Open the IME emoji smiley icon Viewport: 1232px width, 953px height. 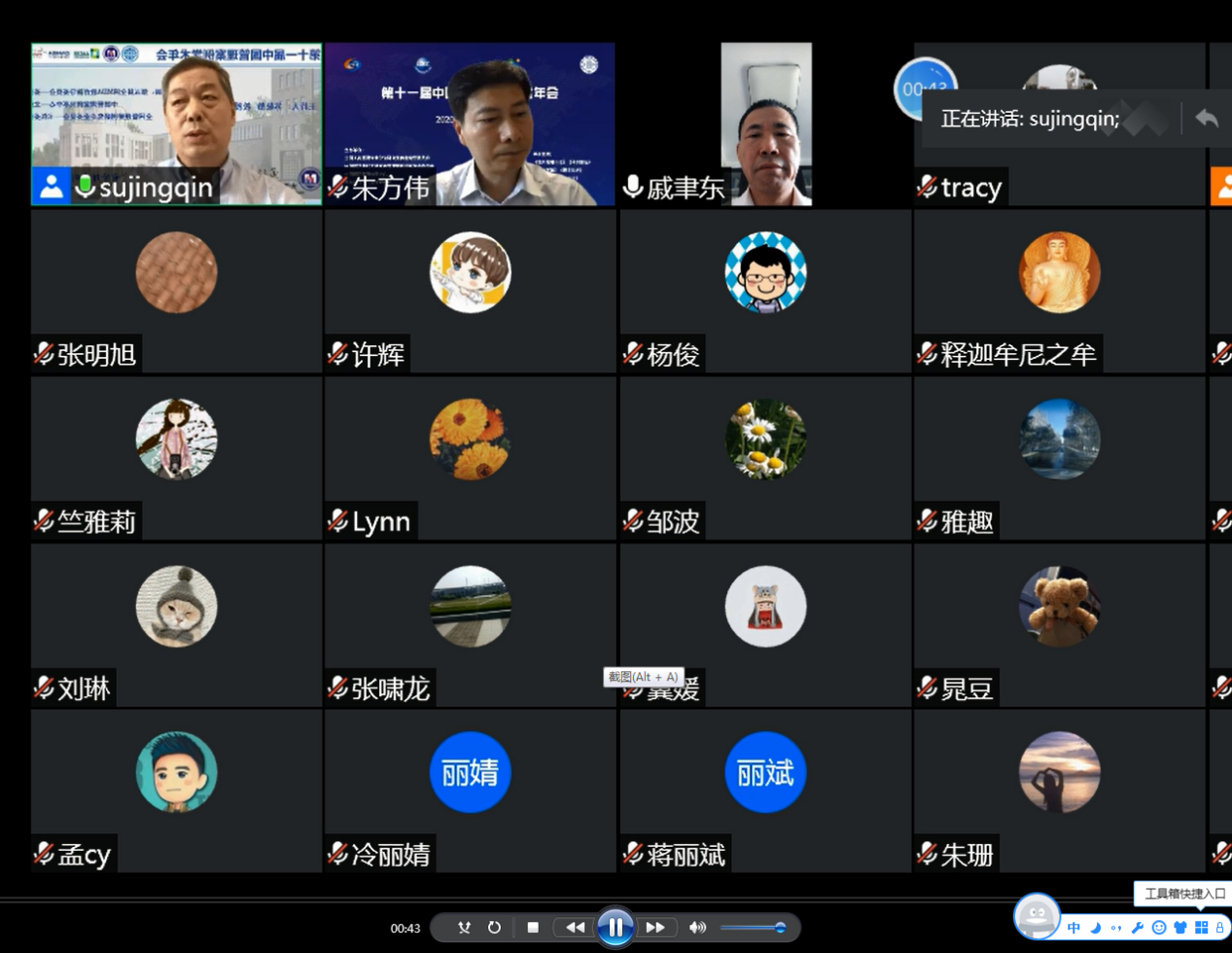coord(1158,928)
